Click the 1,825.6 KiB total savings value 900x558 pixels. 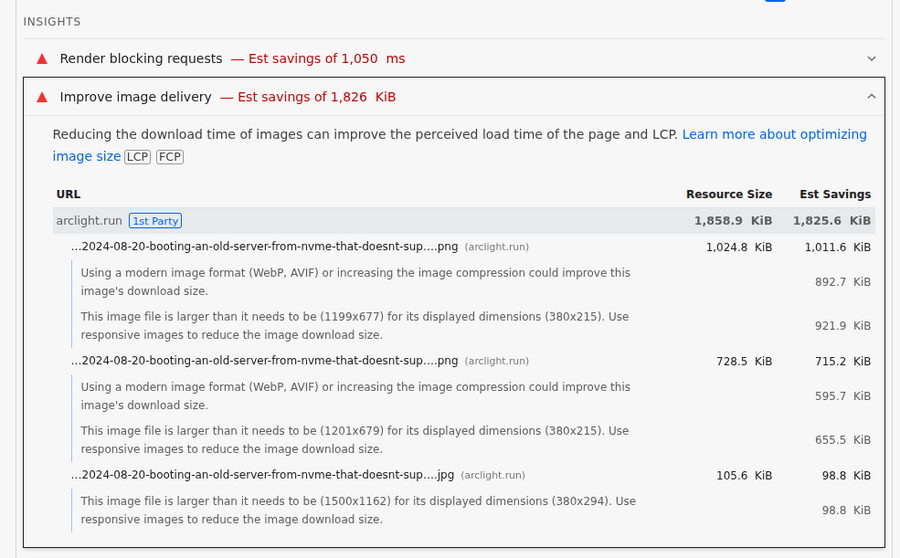831,221
